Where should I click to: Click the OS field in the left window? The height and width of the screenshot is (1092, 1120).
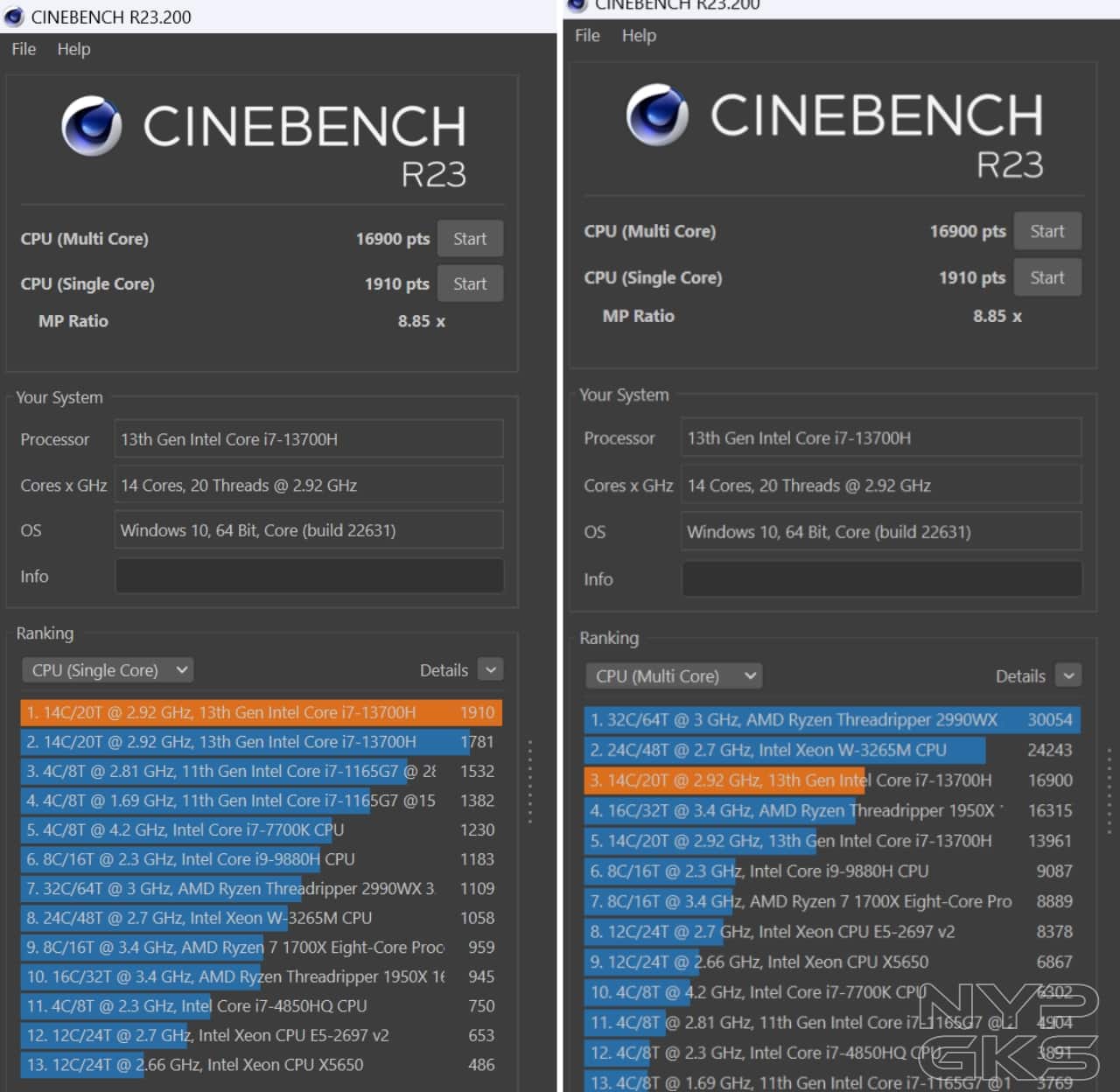[309, 530]
